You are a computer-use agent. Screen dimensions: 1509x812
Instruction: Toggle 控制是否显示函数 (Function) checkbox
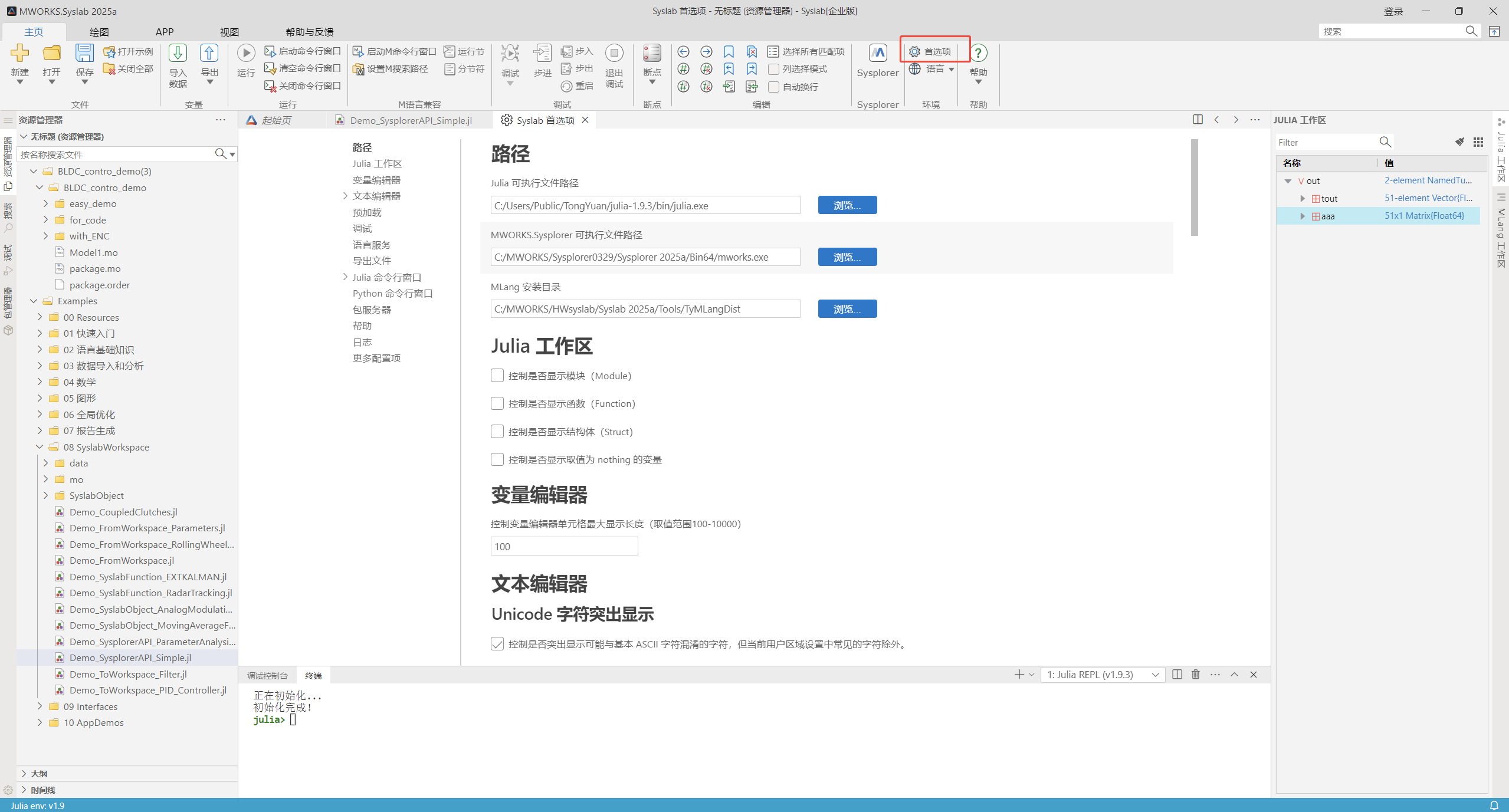click(497, 403)
